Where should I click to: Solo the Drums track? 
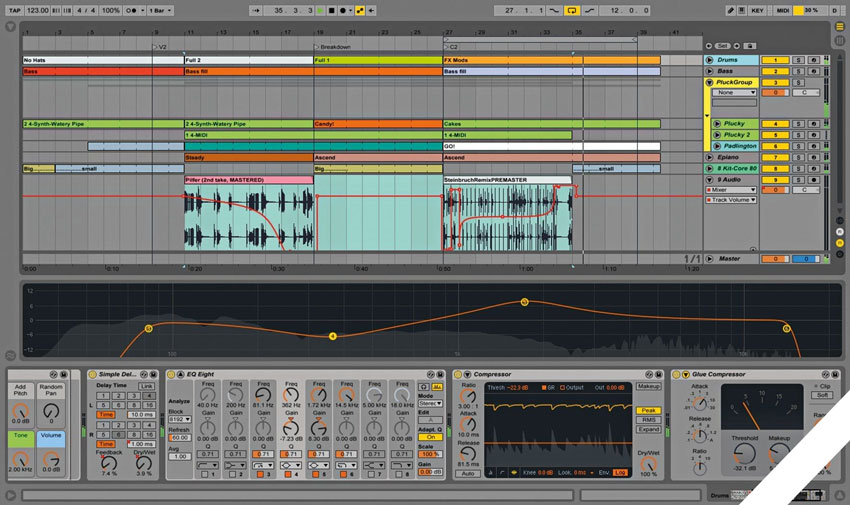point(798,60)
